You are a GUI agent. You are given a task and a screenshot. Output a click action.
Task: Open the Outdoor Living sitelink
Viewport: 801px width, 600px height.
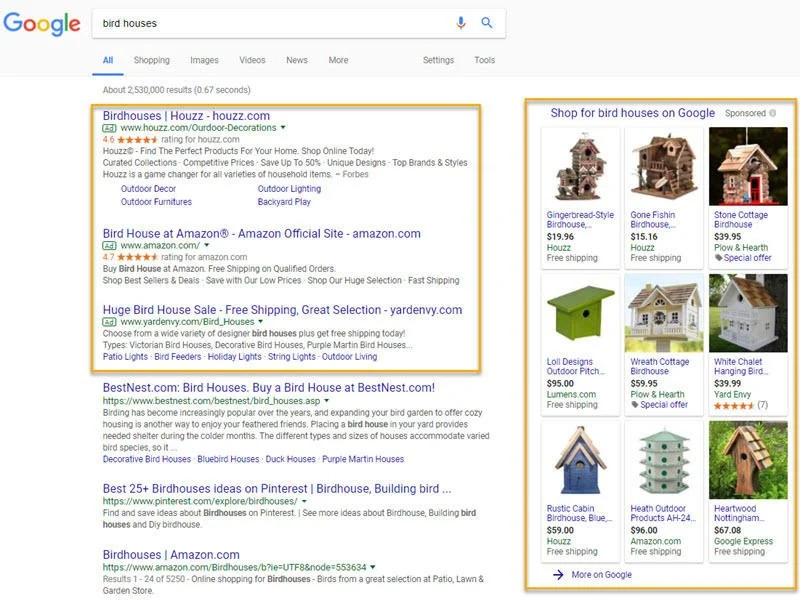(x=349, y=357)
